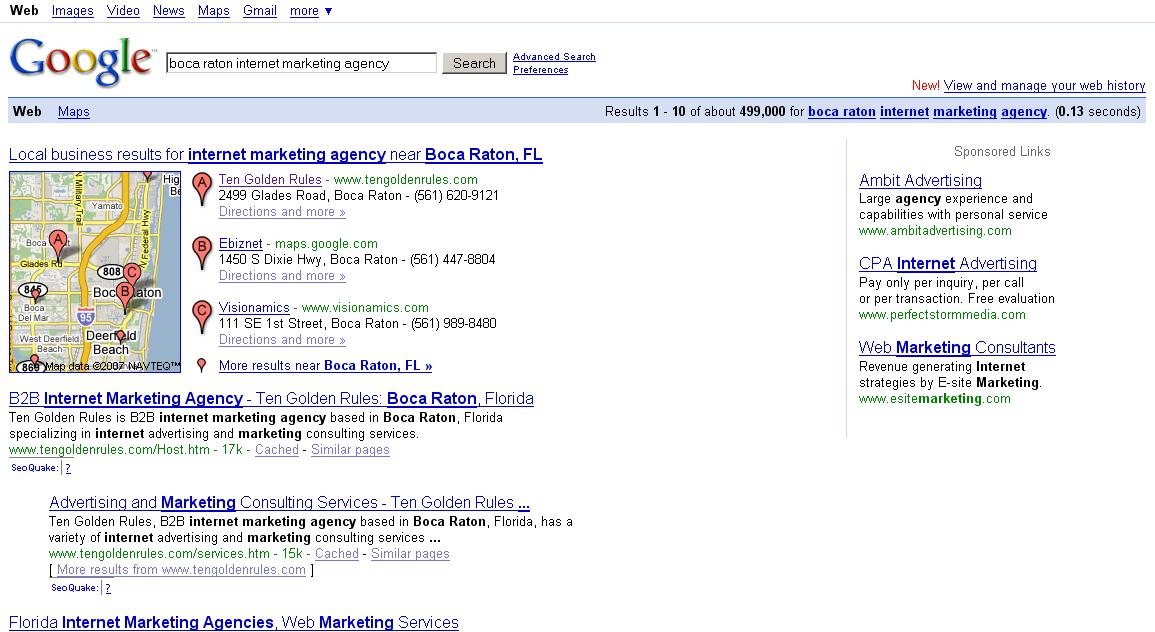The height and width of the screenshot is (632, 1155).
Task: Open Cached link for tengoldenrules.com/Host.htm
Action: (x=277, y=450)
